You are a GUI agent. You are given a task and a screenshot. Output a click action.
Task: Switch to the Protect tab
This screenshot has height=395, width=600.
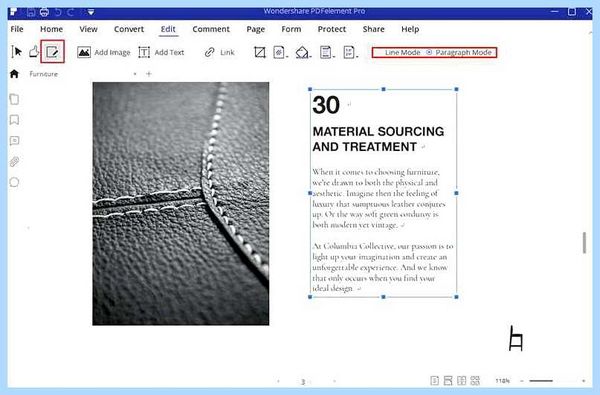(x=332, y=29)
